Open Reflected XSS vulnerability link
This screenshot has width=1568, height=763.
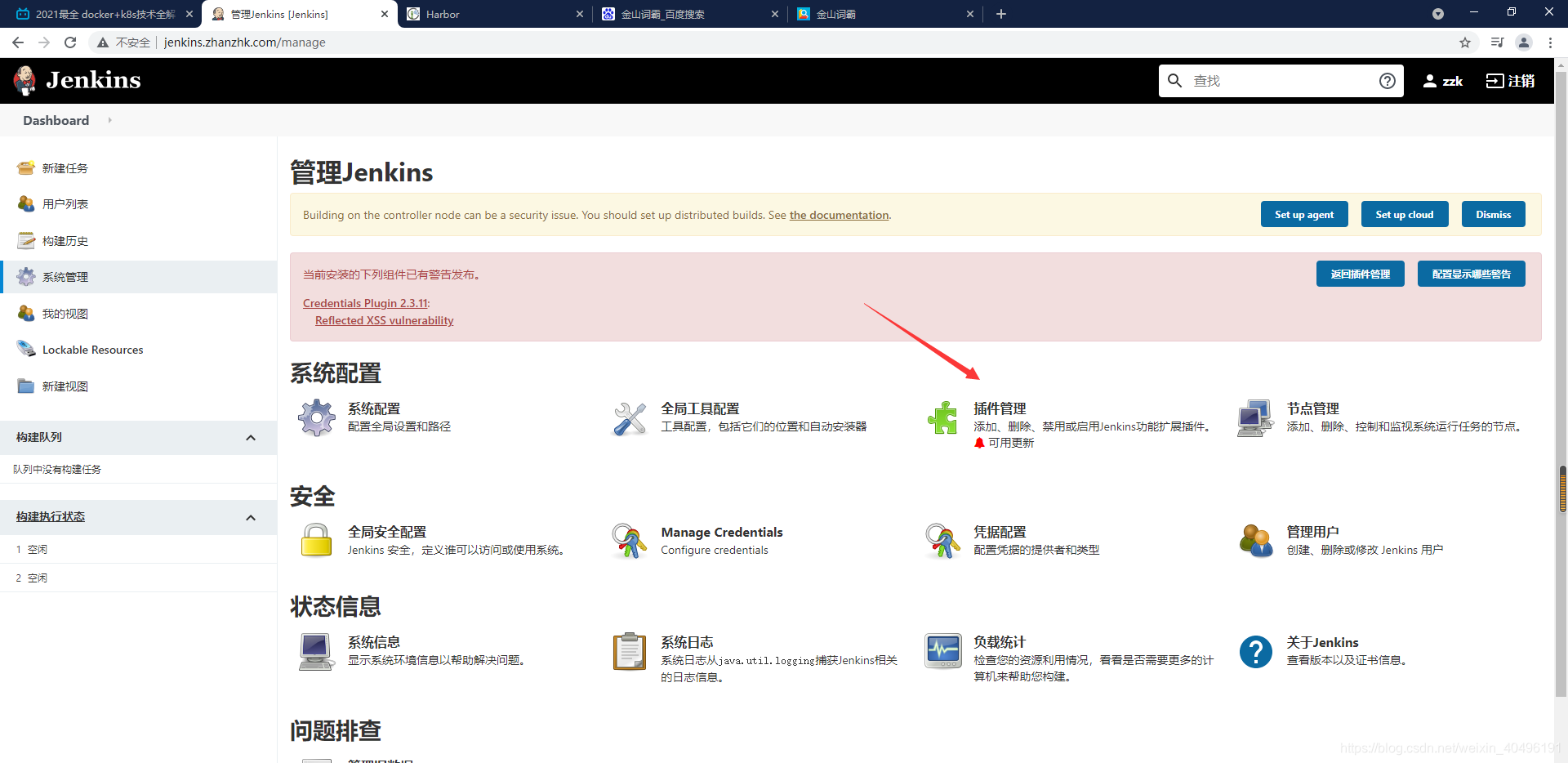[x=384, y=320]
